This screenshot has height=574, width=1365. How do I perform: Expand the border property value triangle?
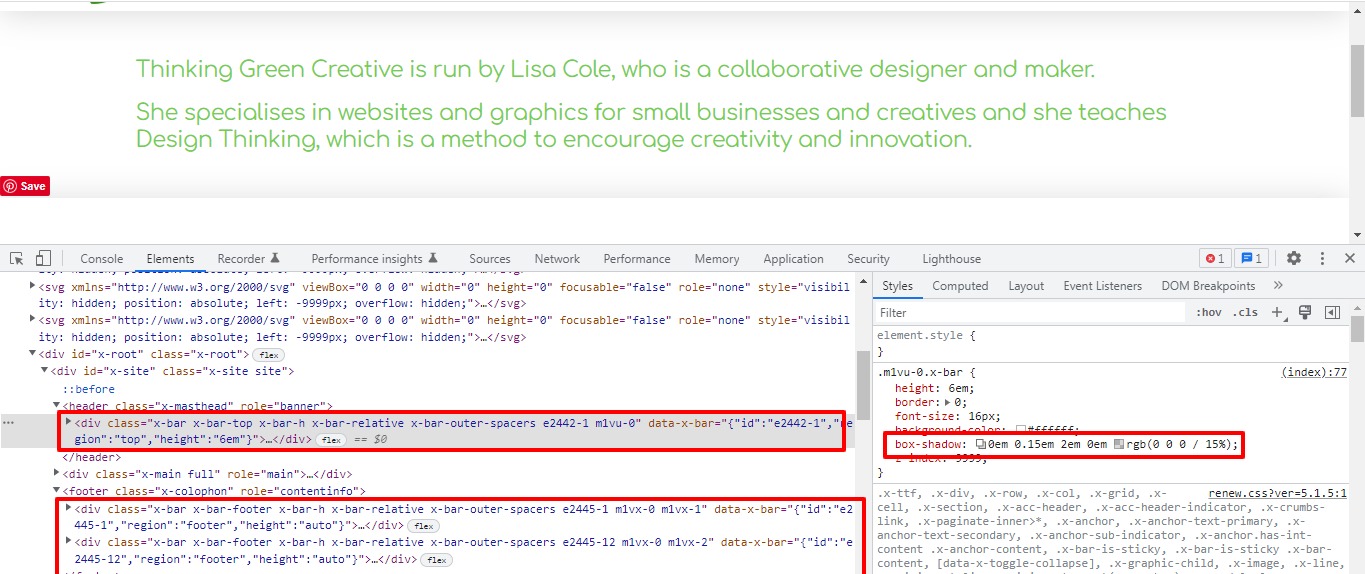tap(948, 402)
